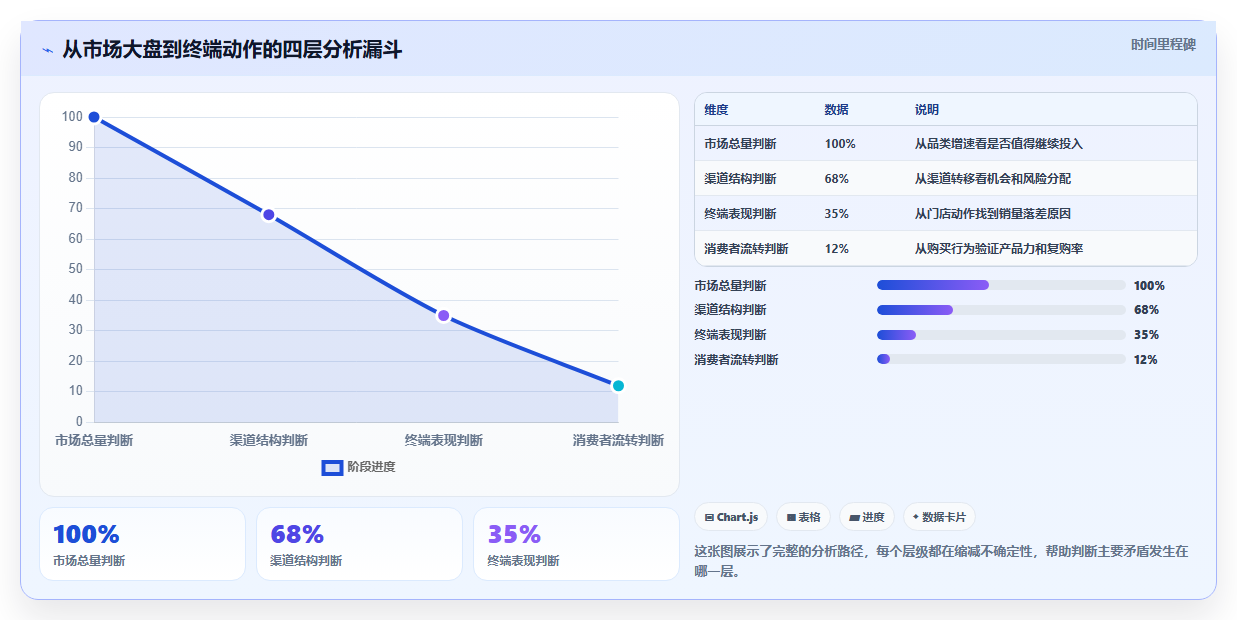The height and width of the screenshot is (620, 1237).
Task: Toggle the 阶段进度 legend label
Action: 371,467
